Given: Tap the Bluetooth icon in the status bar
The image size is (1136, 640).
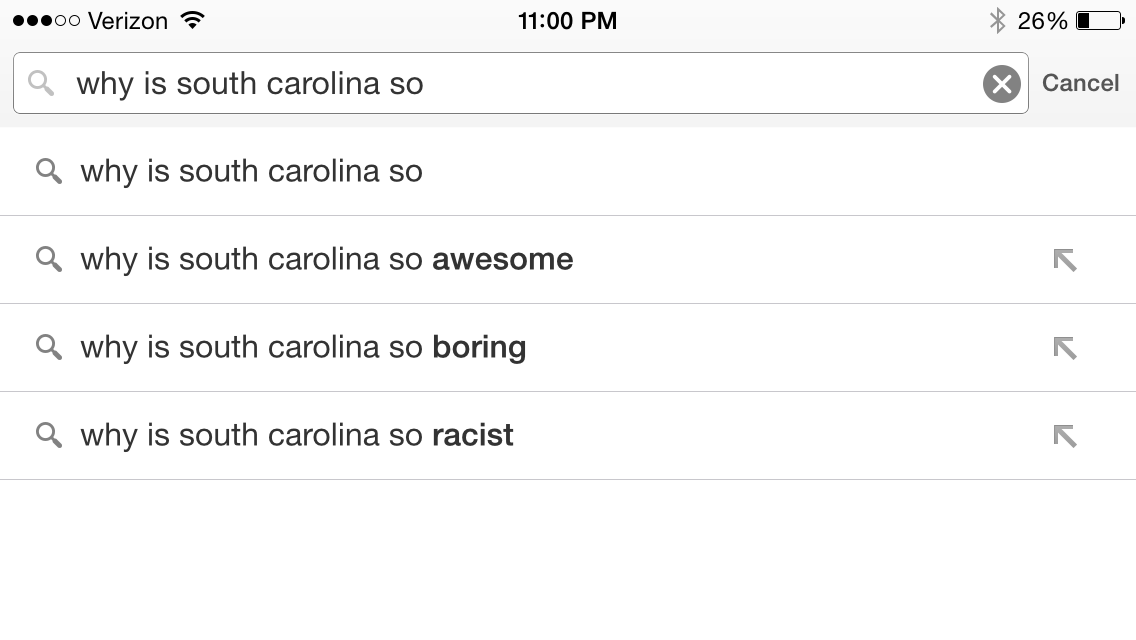Looking at the screenshot, I should click(997, 20).
